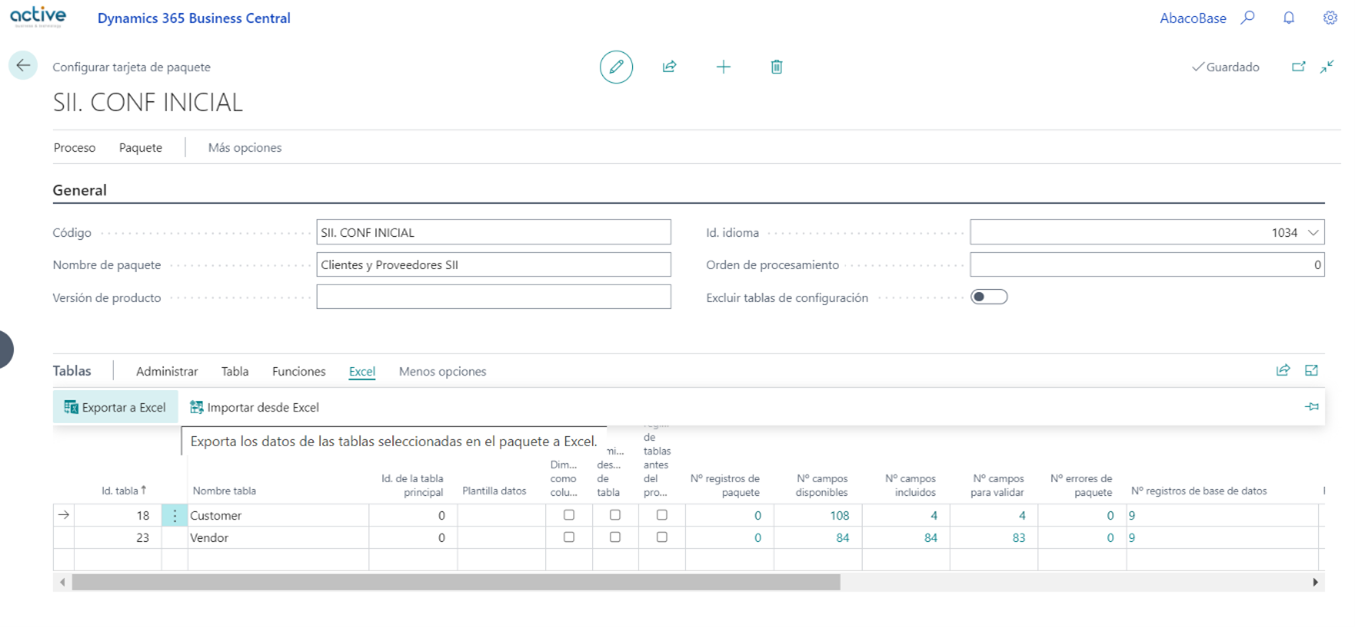This screenshot has width=1355, height=627.
Task: Click the Nombre tabla column header
Action: click(224, 491)
